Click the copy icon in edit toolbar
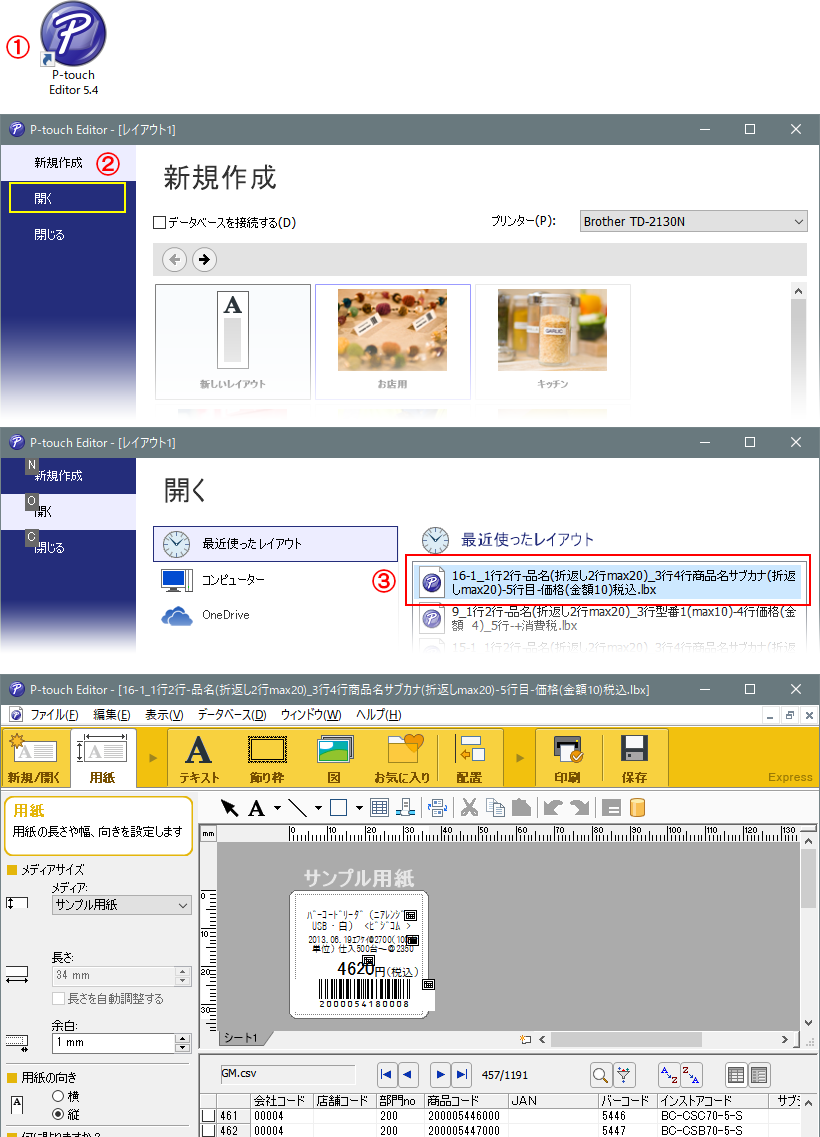820x1137 pixels. coord(495,807)
